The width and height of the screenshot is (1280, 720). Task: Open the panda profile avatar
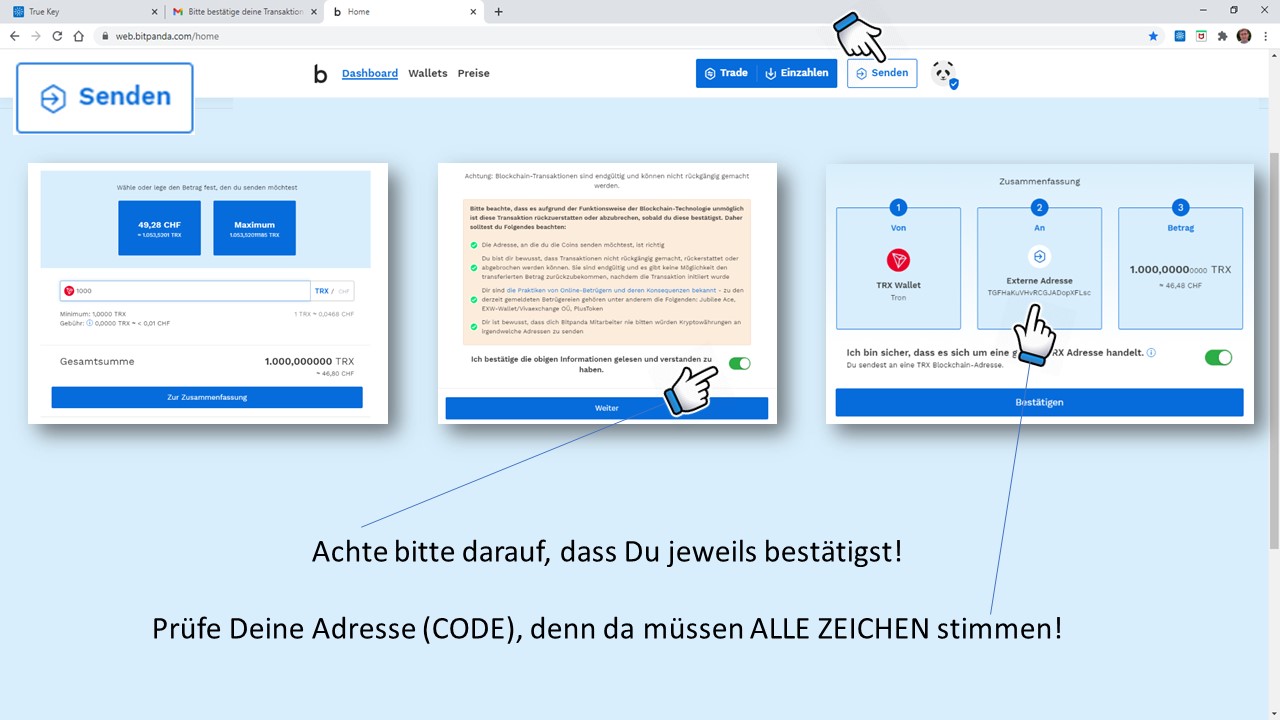tap(943, 73)
